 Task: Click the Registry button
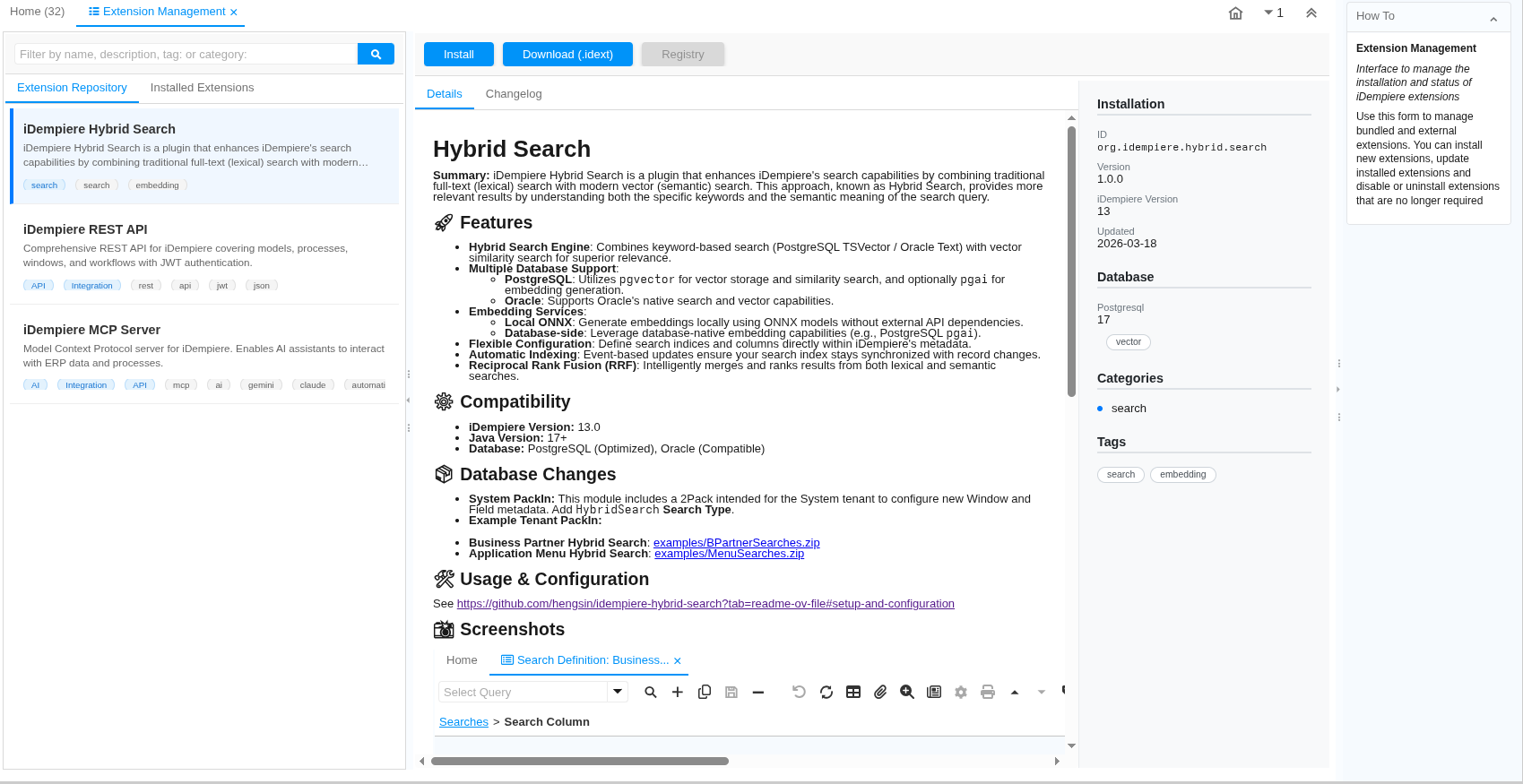point(683,55)
